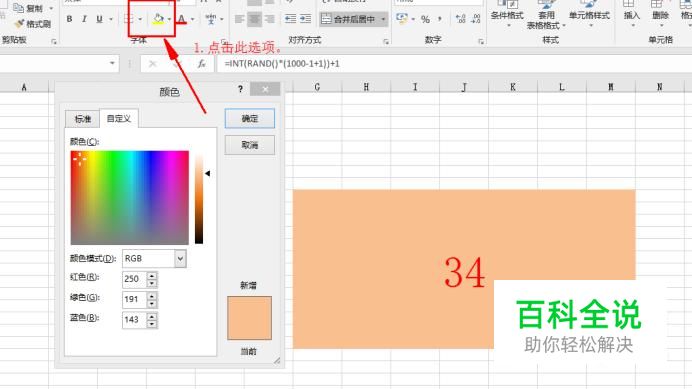Click the 红色(R) value field showing 250
The image size is (692, 389).
134,279
